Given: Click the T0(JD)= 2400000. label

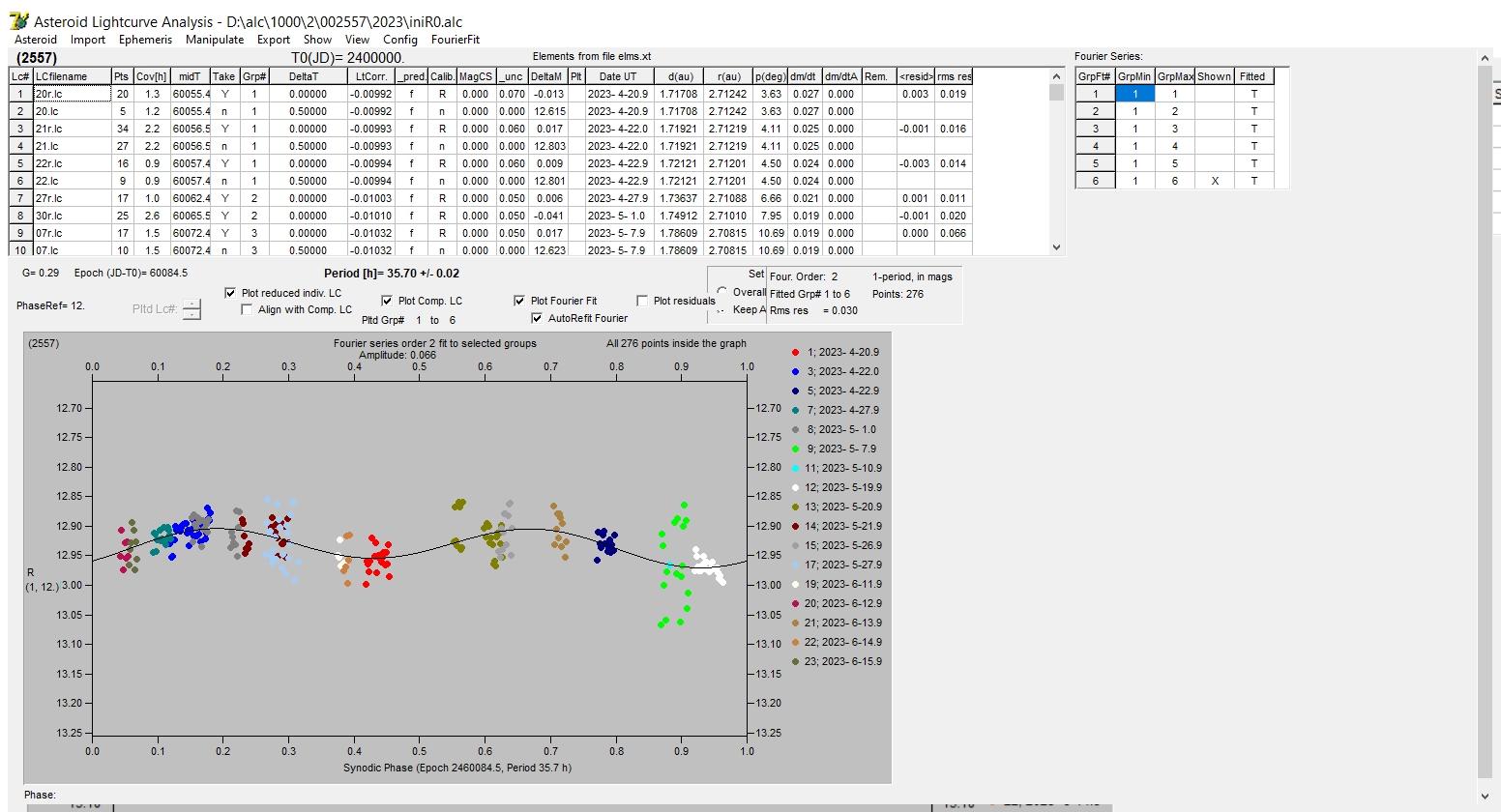Looking at the screenshot, I should (x=347, y=58).
